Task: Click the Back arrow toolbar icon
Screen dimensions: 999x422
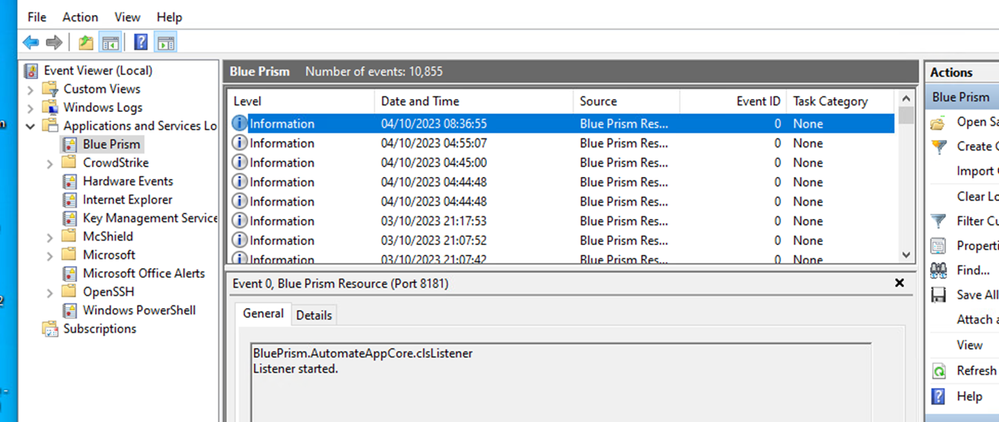Action: pyautogui.click(x=31, y=42)
